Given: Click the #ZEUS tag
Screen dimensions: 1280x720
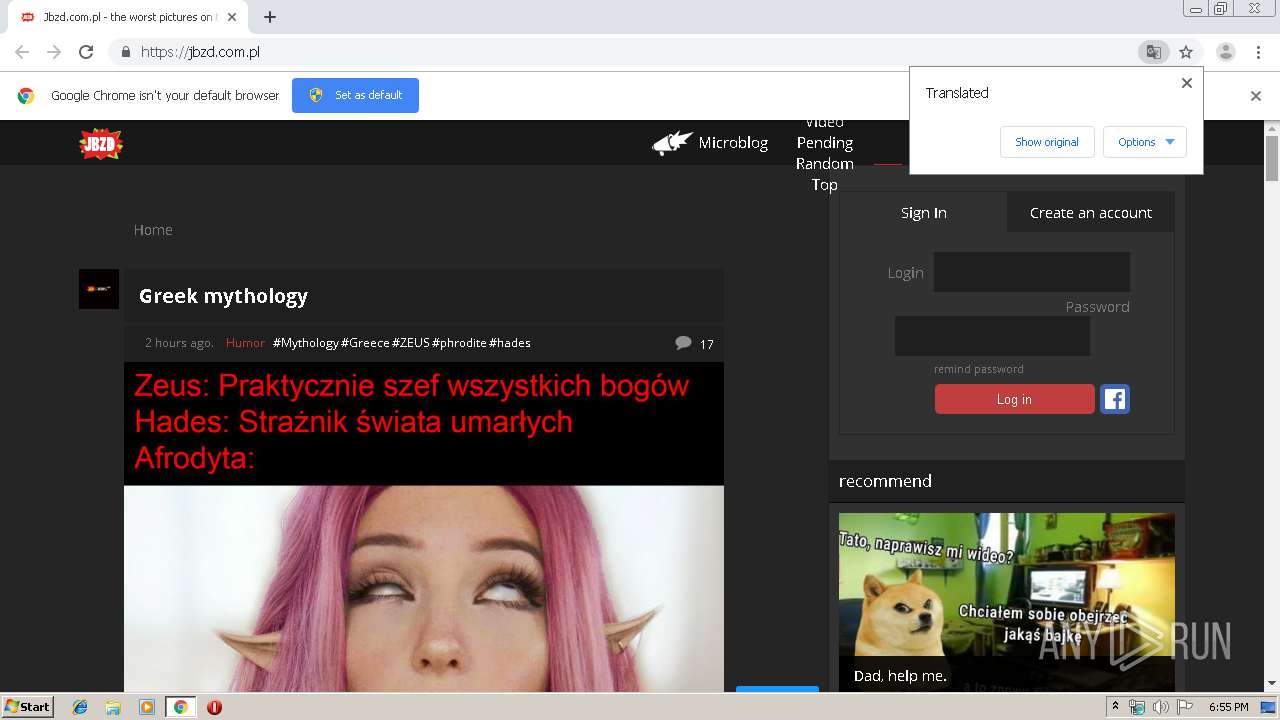Looking at the screenshot, I should point(411,343).
